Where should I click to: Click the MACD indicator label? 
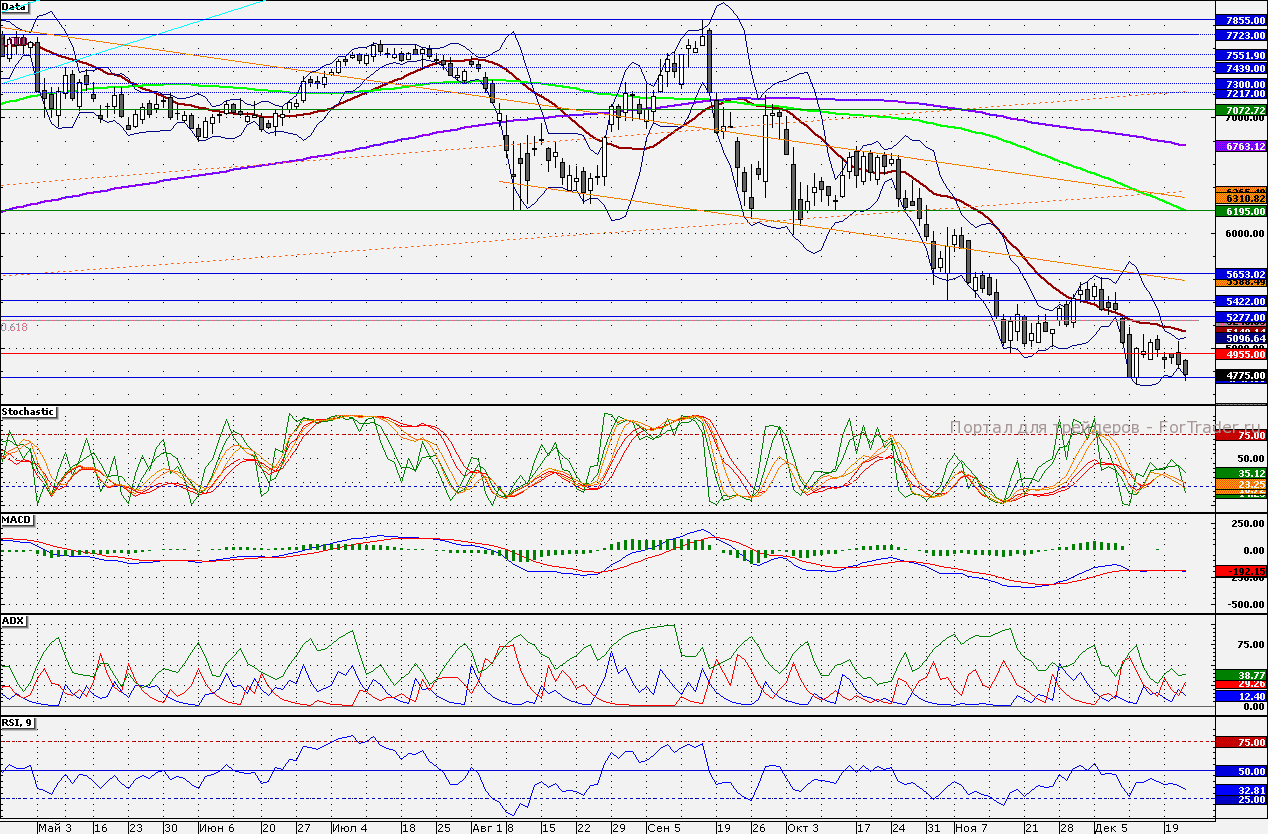(17, 521)
